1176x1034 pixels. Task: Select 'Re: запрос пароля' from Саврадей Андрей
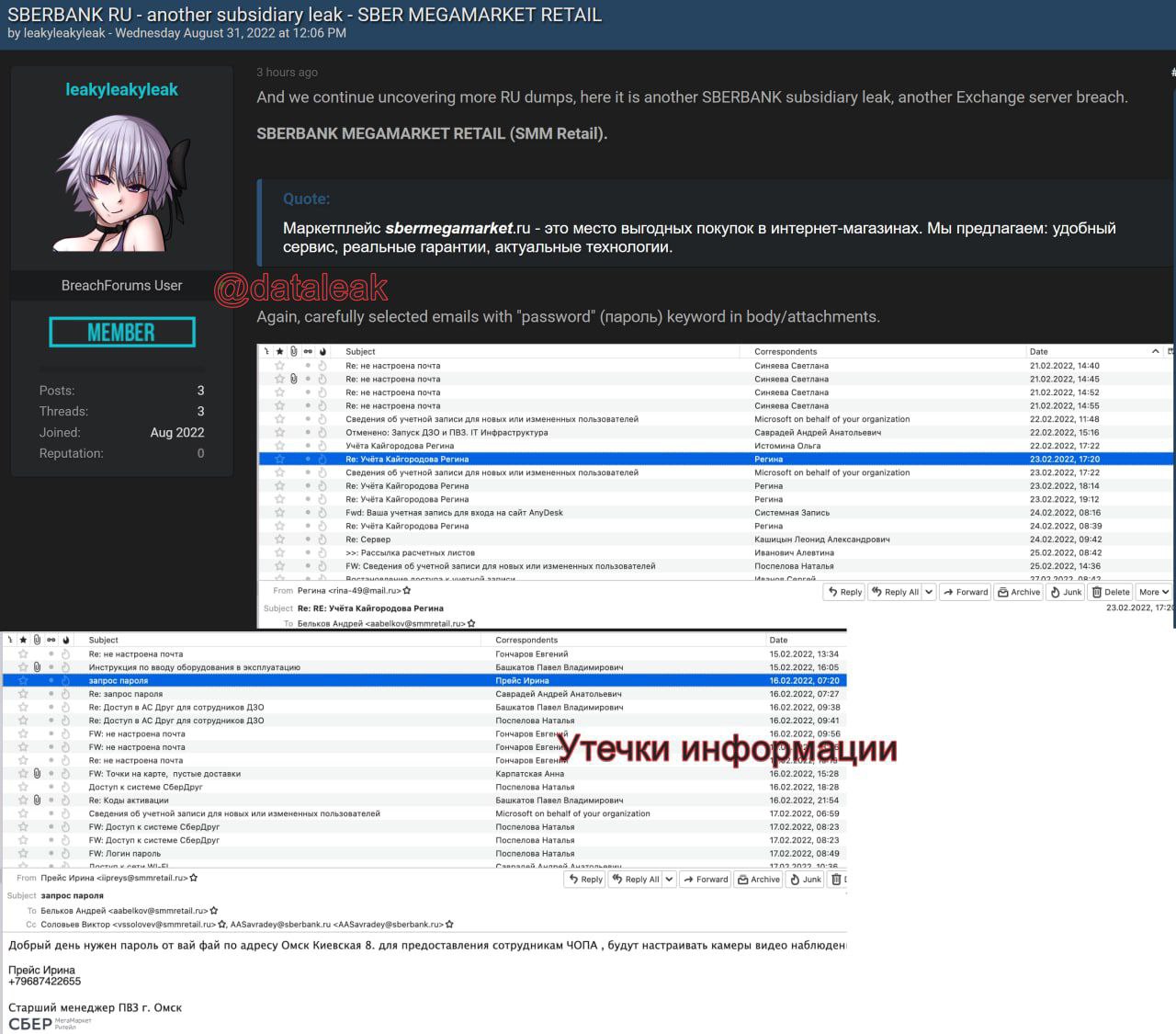tap(424, 694)
